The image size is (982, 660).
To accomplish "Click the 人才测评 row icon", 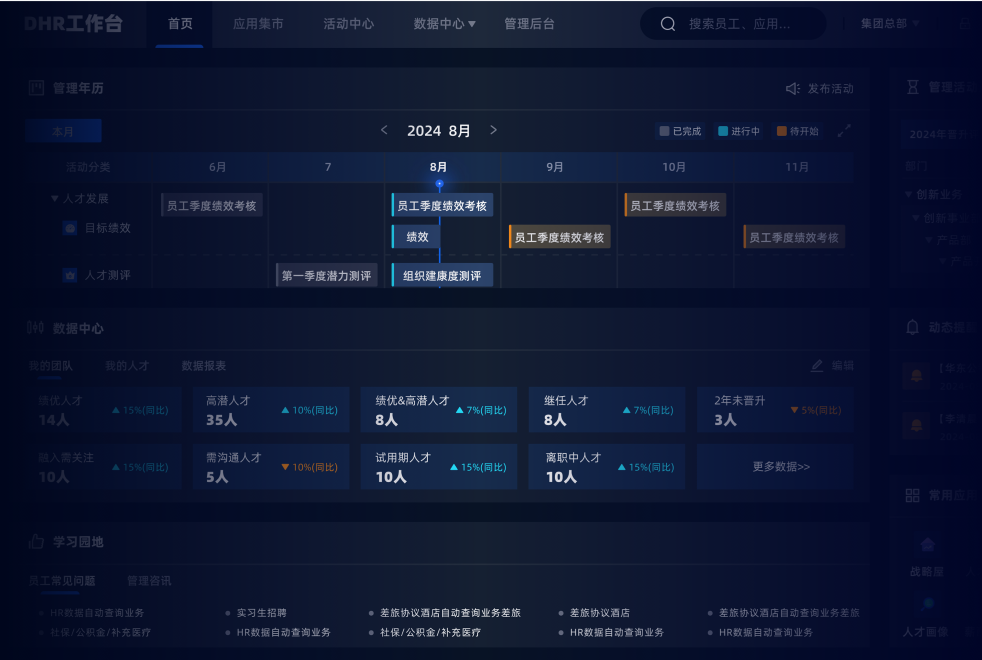I will (70, 275).
